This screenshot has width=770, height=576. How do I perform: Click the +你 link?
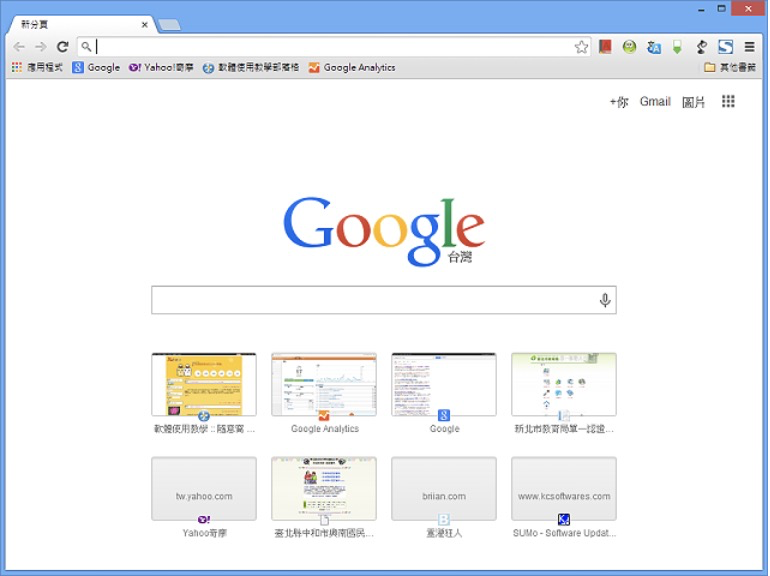(x=619, y=102)
